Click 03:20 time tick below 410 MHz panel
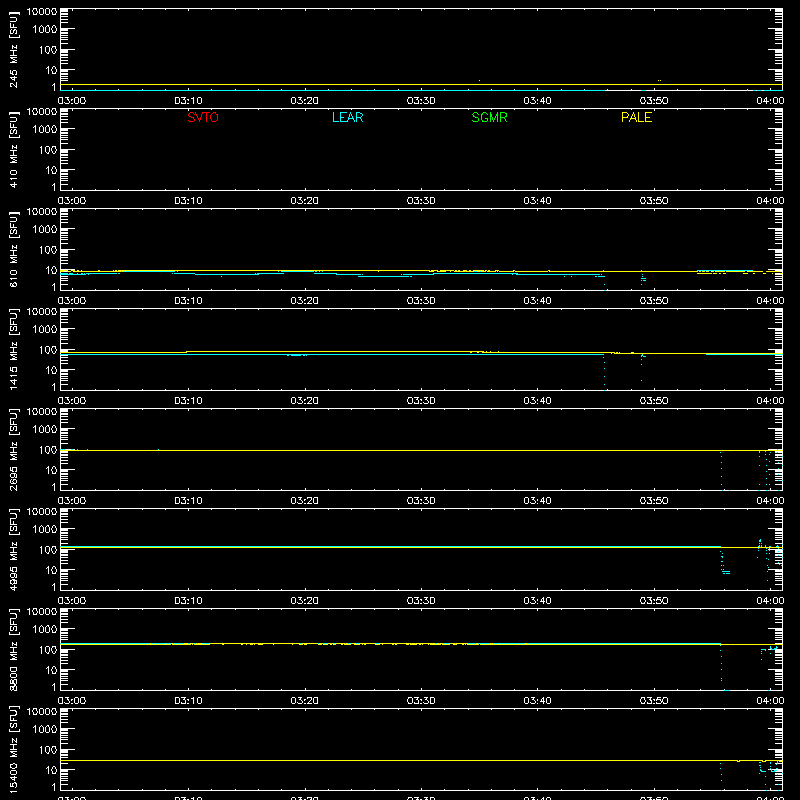The image size is (800, 800). click(305, 201)
